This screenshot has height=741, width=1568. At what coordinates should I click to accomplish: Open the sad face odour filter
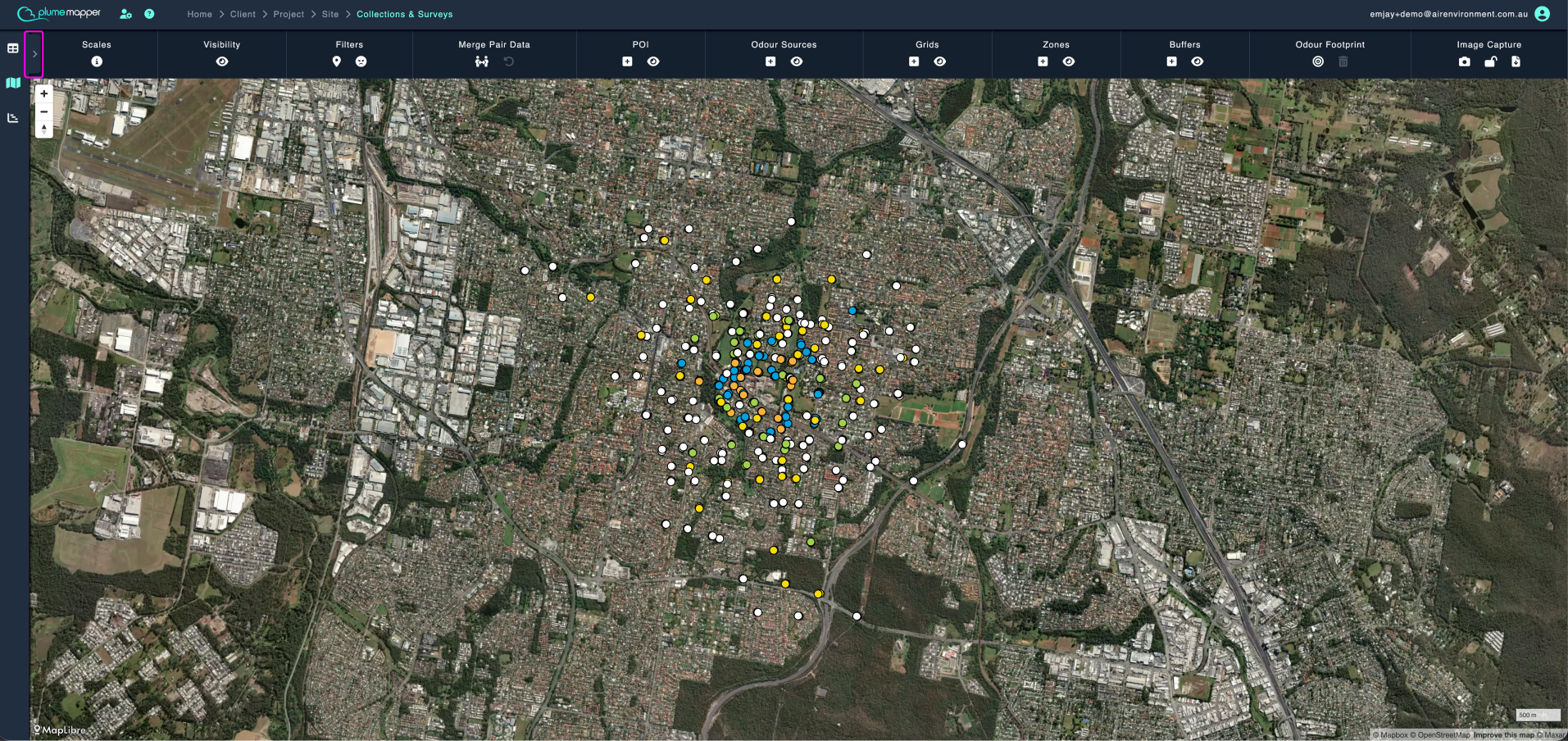pos(361,61)
